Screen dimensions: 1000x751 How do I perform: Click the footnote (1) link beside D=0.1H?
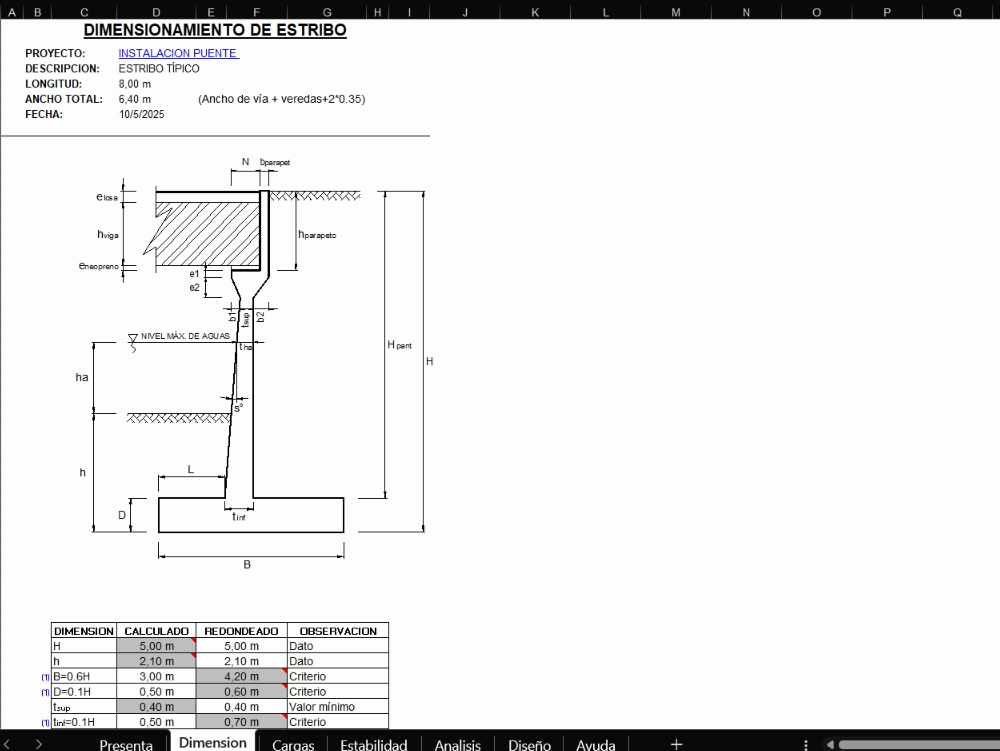tap(45, 692)
